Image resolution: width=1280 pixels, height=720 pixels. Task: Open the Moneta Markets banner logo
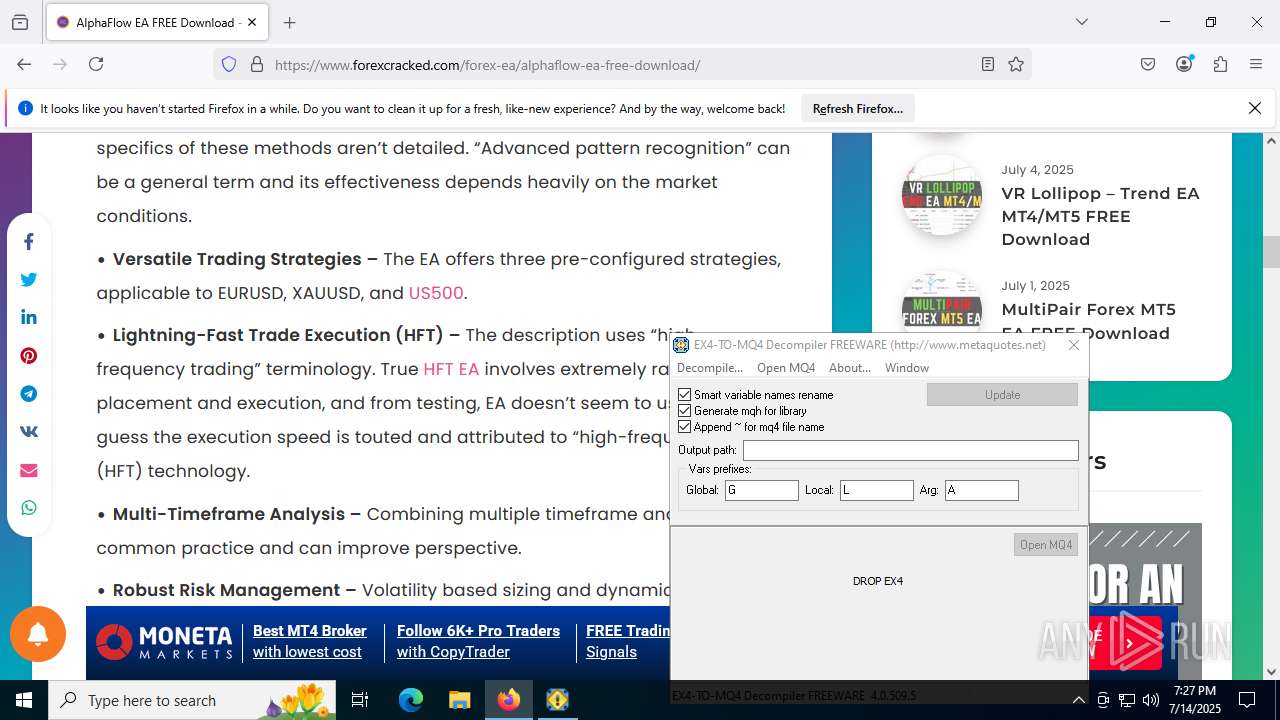click(x=166, y=641)
